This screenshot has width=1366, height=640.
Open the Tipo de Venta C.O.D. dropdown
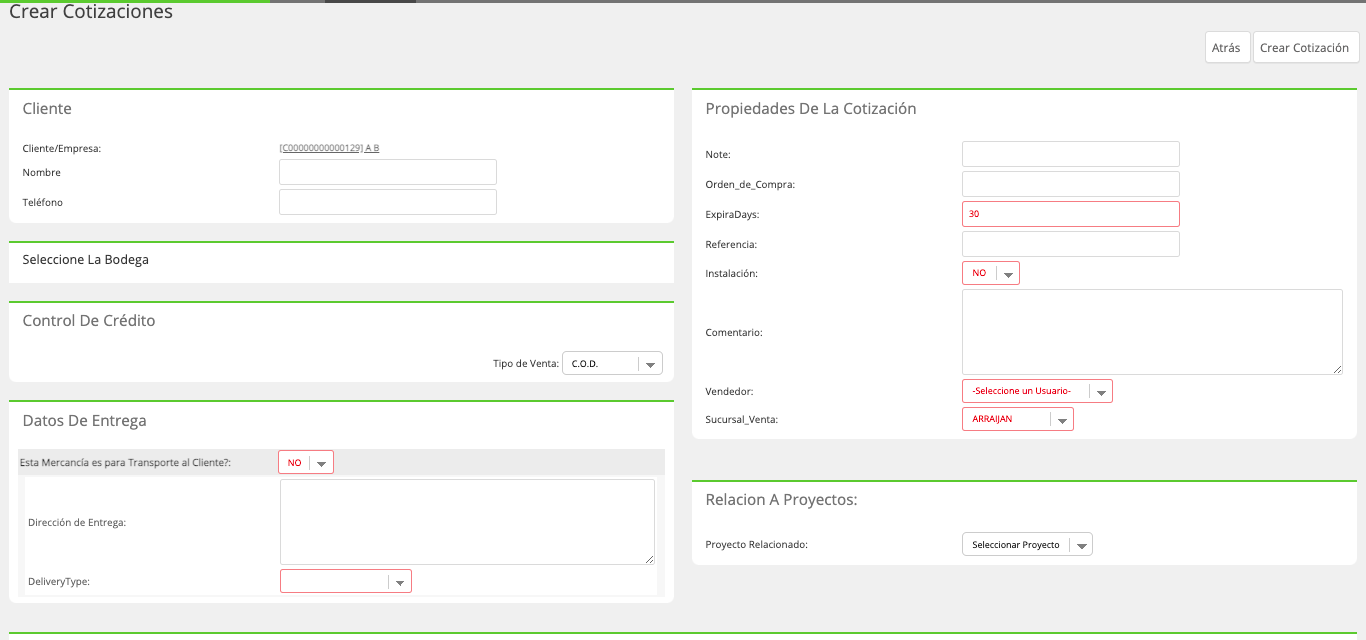612,364
